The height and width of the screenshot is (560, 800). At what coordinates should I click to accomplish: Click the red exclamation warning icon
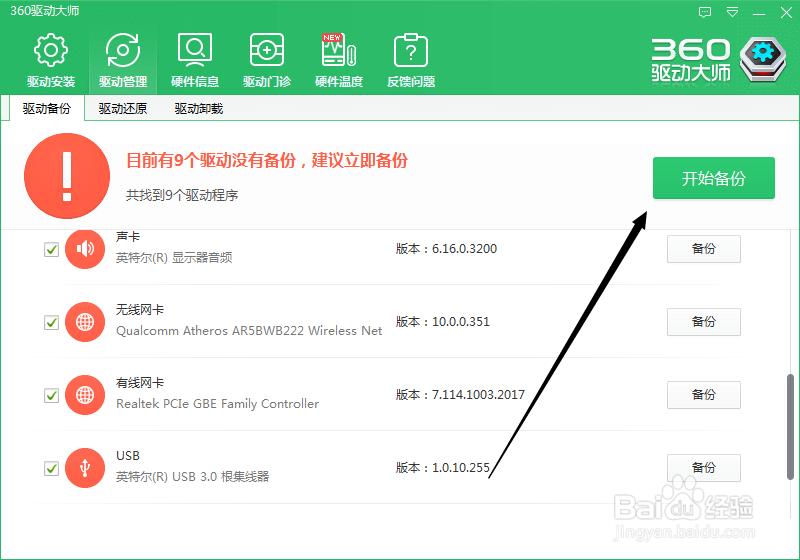click(x=67, y=176)
